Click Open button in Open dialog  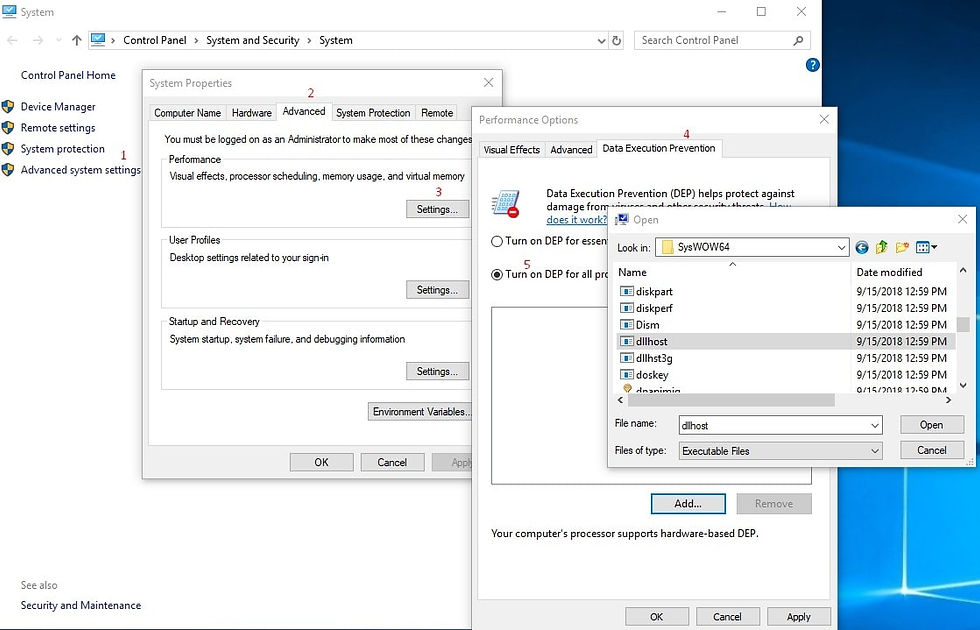coord(931,425)
